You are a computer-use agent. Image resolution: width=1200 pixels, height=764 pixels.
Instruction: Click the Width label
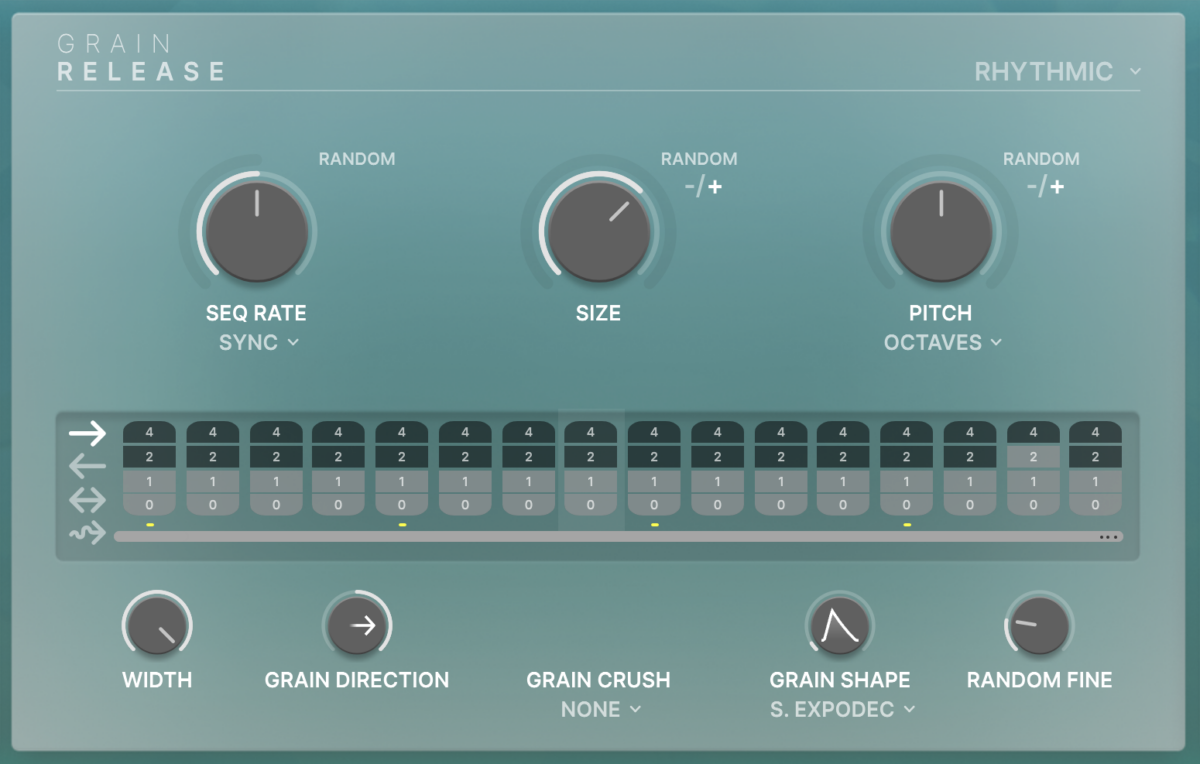point(157,680)
